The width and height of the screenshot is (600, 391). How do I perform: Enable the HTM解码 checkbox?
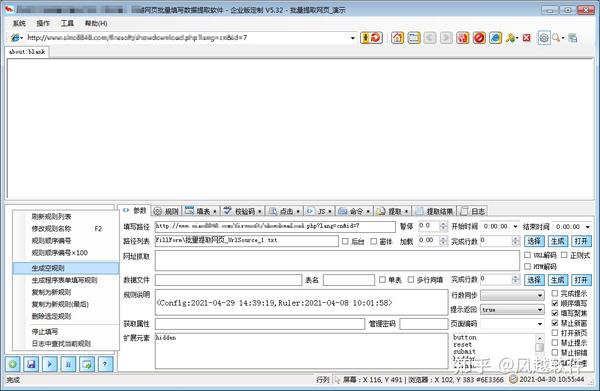[527, 266]
